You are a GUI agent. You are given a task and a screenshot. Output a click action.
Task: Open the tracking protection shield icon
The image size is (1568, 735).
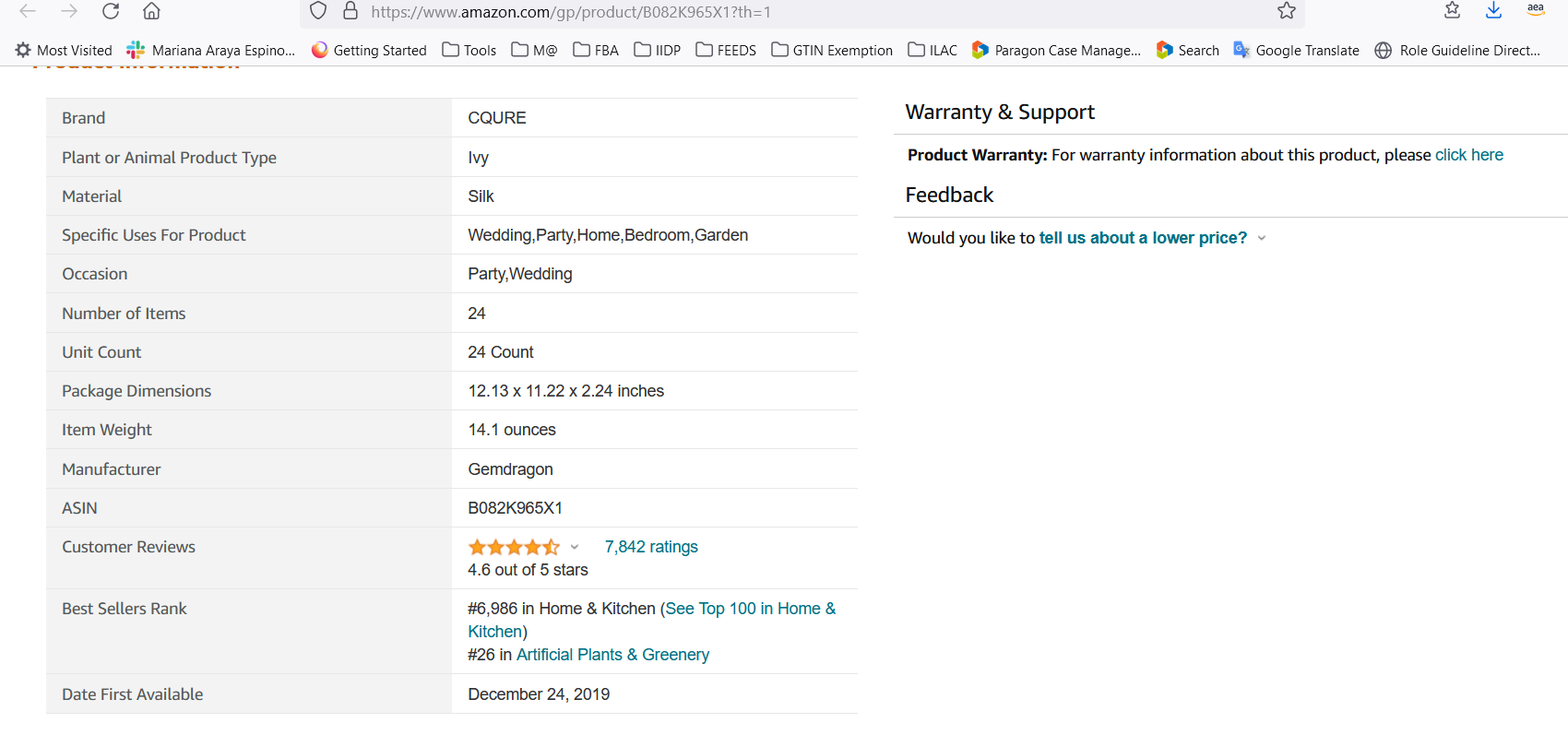[x=318, y=11]
